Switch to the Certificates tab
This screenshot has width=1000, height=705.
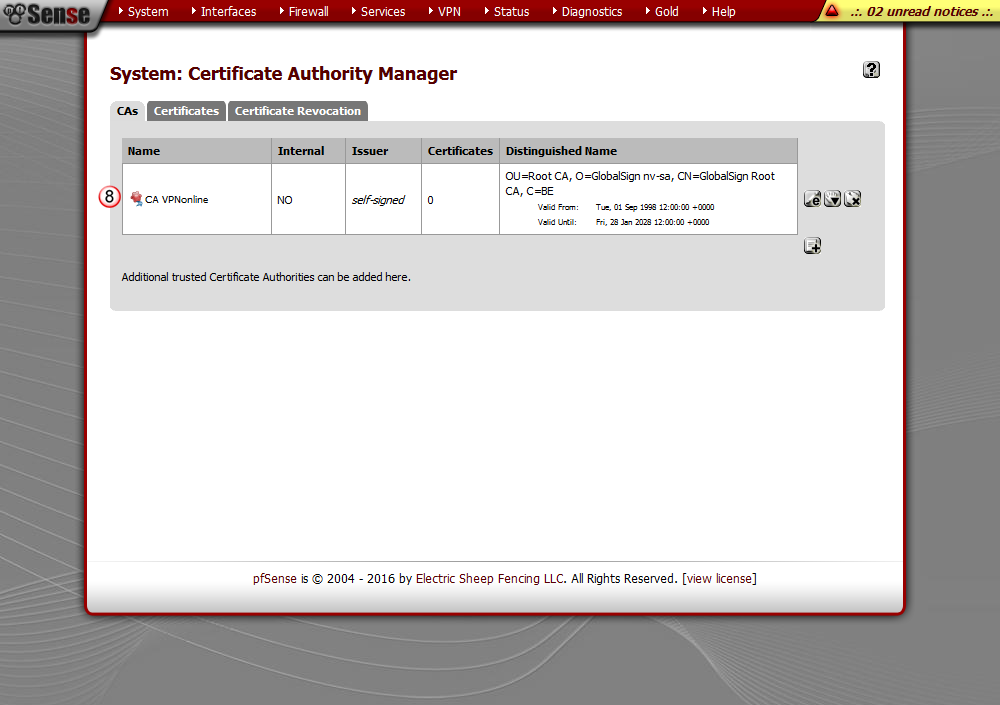186,111
